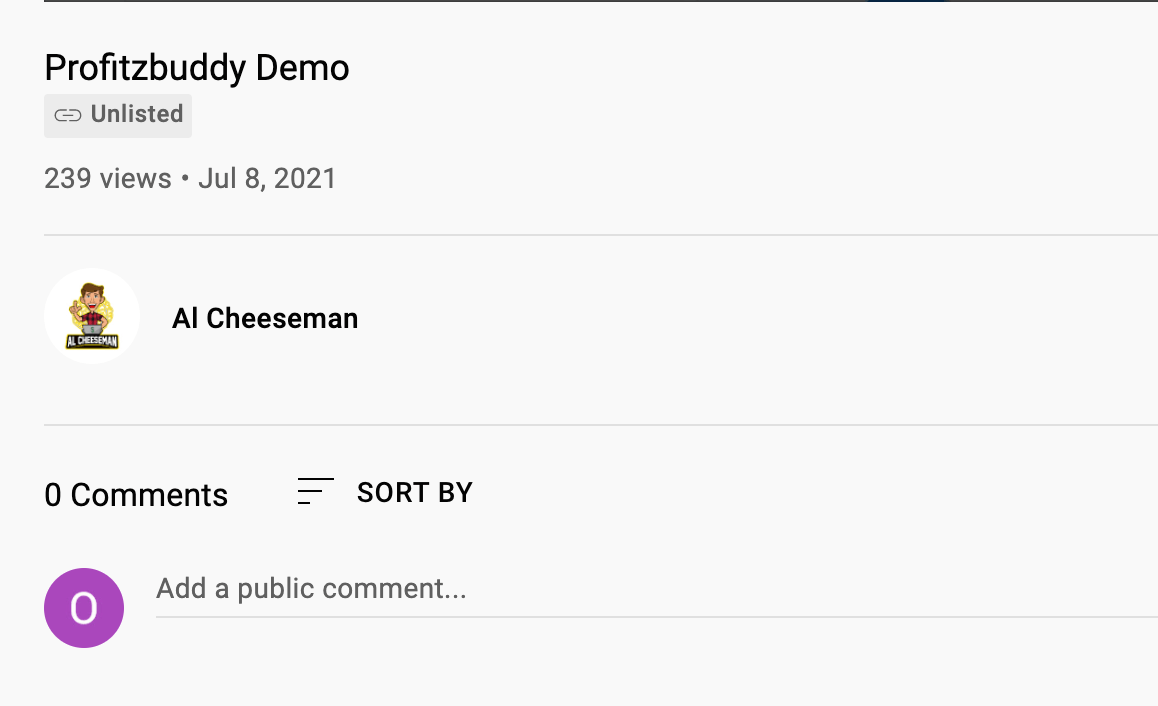Click the sort lines icon beside SORT BY
The height and width of the screenshot is (706, 1158).
(x=315, y=492)
